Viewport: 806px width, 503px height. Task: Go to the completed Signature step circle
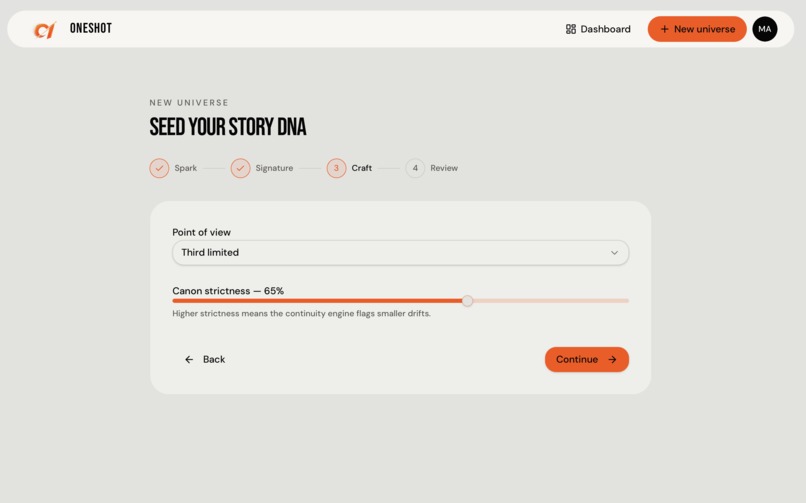click(241, 168)
